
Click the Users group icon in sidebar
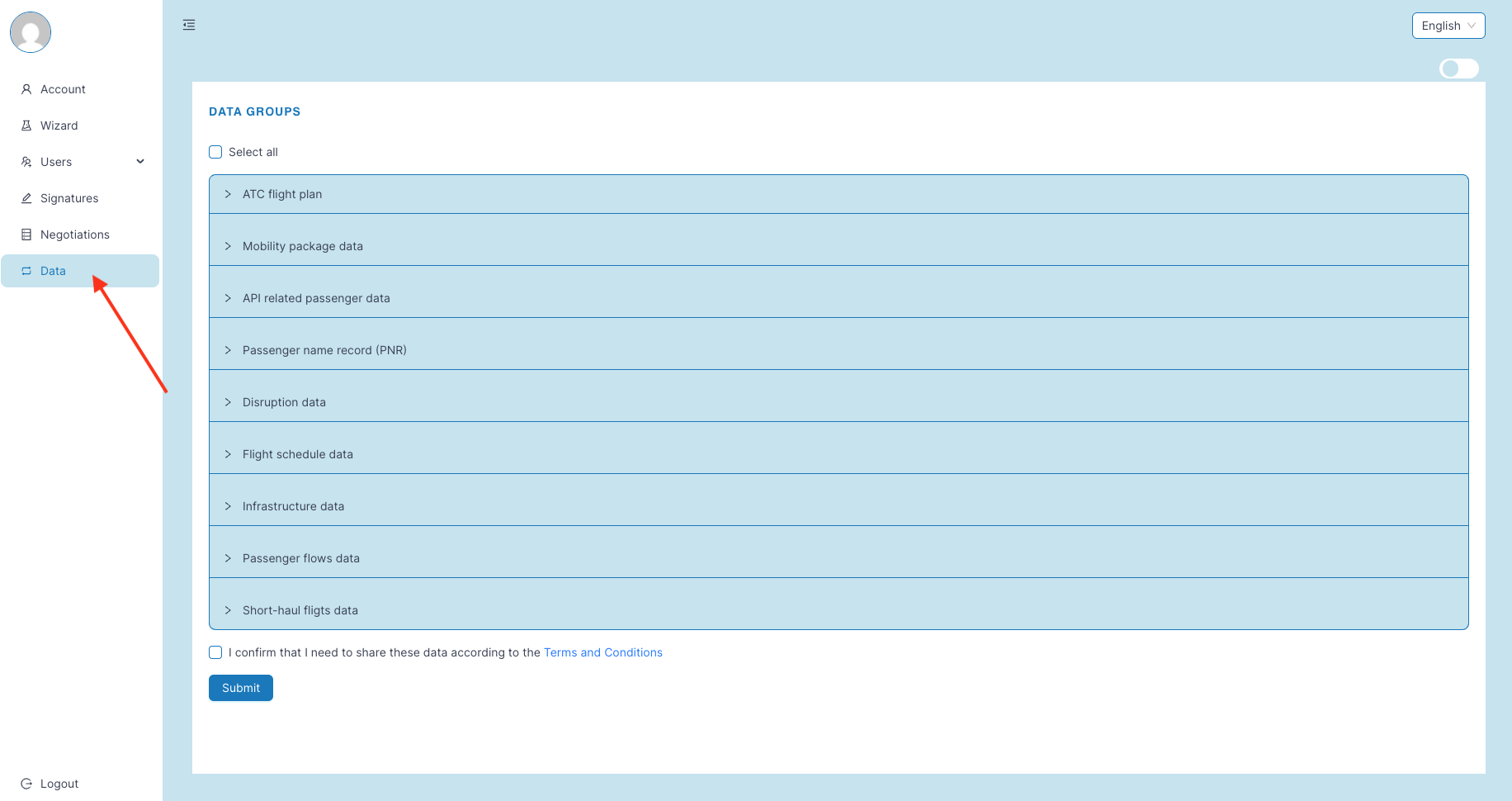[26, 161]
